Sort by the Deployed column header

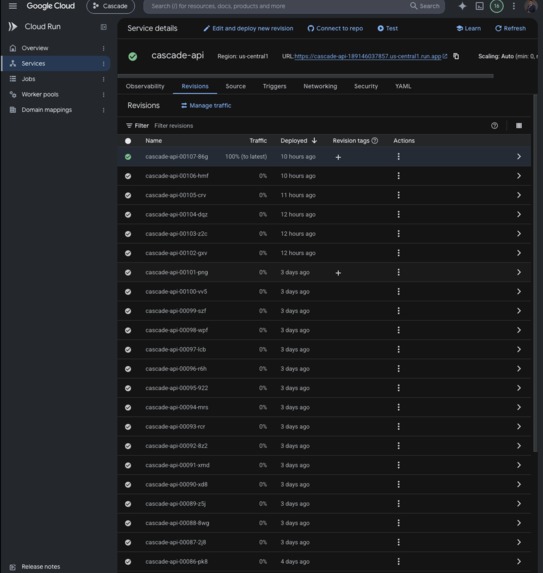coord(299,141)
